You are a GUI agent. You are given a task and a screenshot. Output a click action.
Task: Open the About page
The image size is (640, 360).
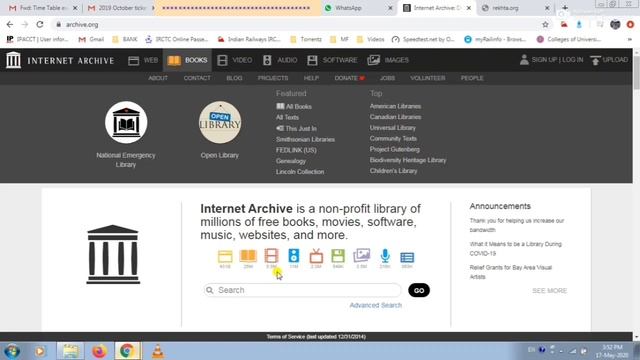point(158,78)
